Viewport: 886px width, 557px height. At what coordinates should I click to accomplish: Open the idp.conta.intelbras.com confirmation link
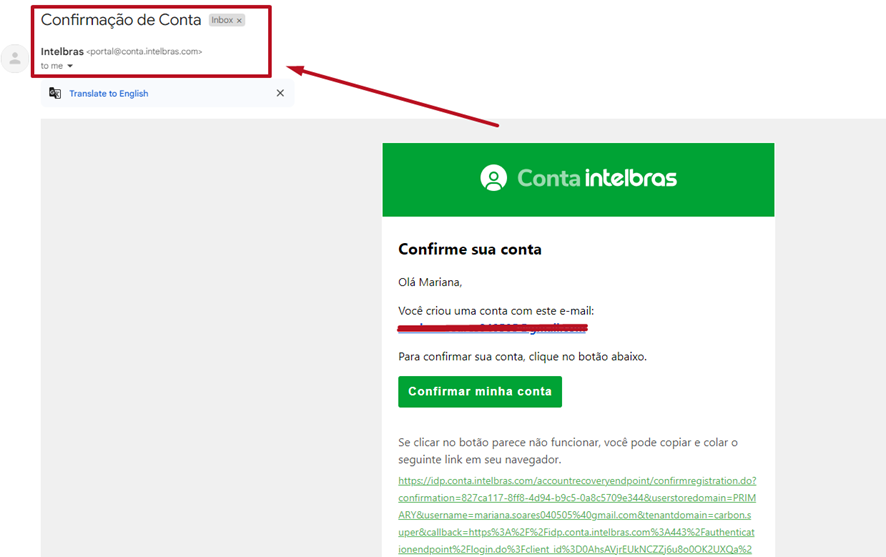coord(577,515)
